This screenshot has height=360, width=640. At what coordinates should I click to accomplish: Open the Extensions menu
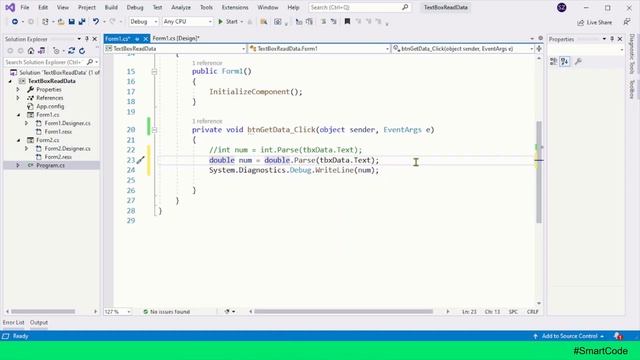pos(235,7)
